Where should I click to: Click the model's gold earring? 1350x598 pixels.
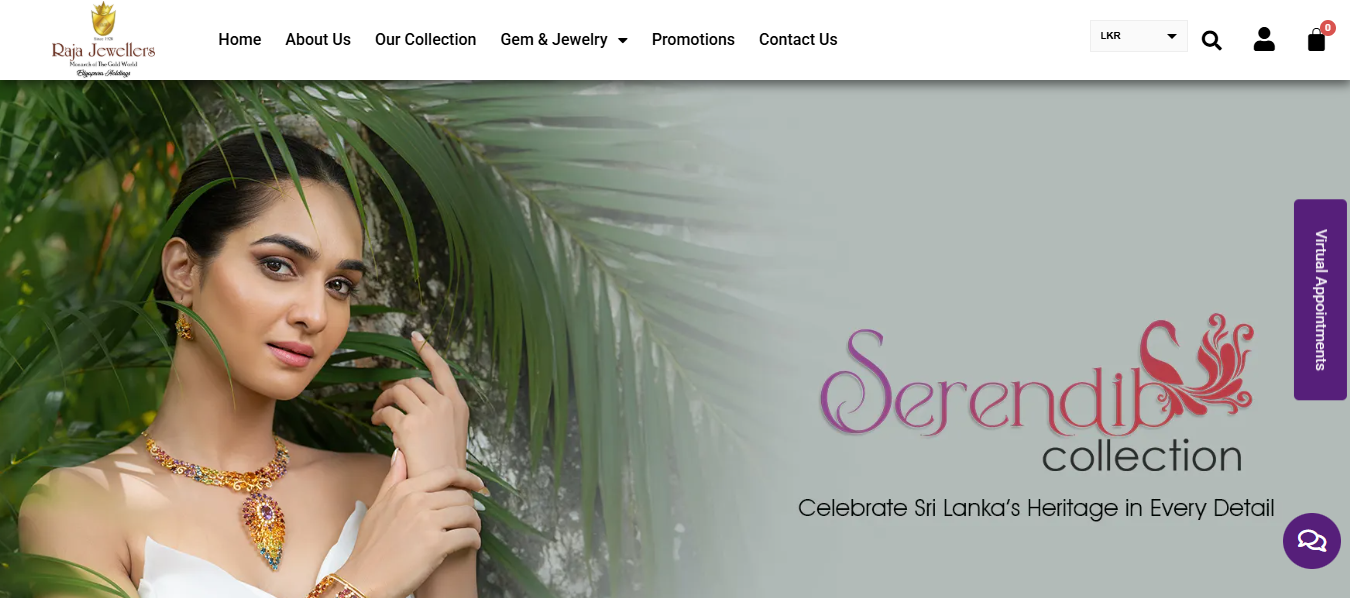[x=184, y=327]
